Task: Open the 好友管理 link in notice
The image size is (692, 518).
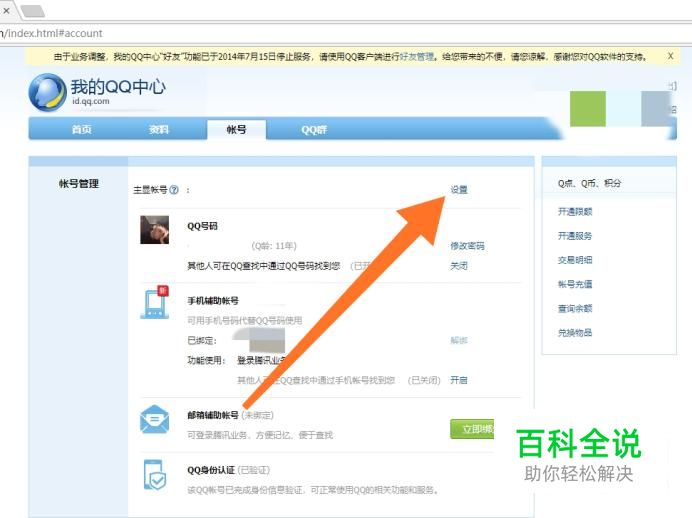Action: [x=417, y=56]
